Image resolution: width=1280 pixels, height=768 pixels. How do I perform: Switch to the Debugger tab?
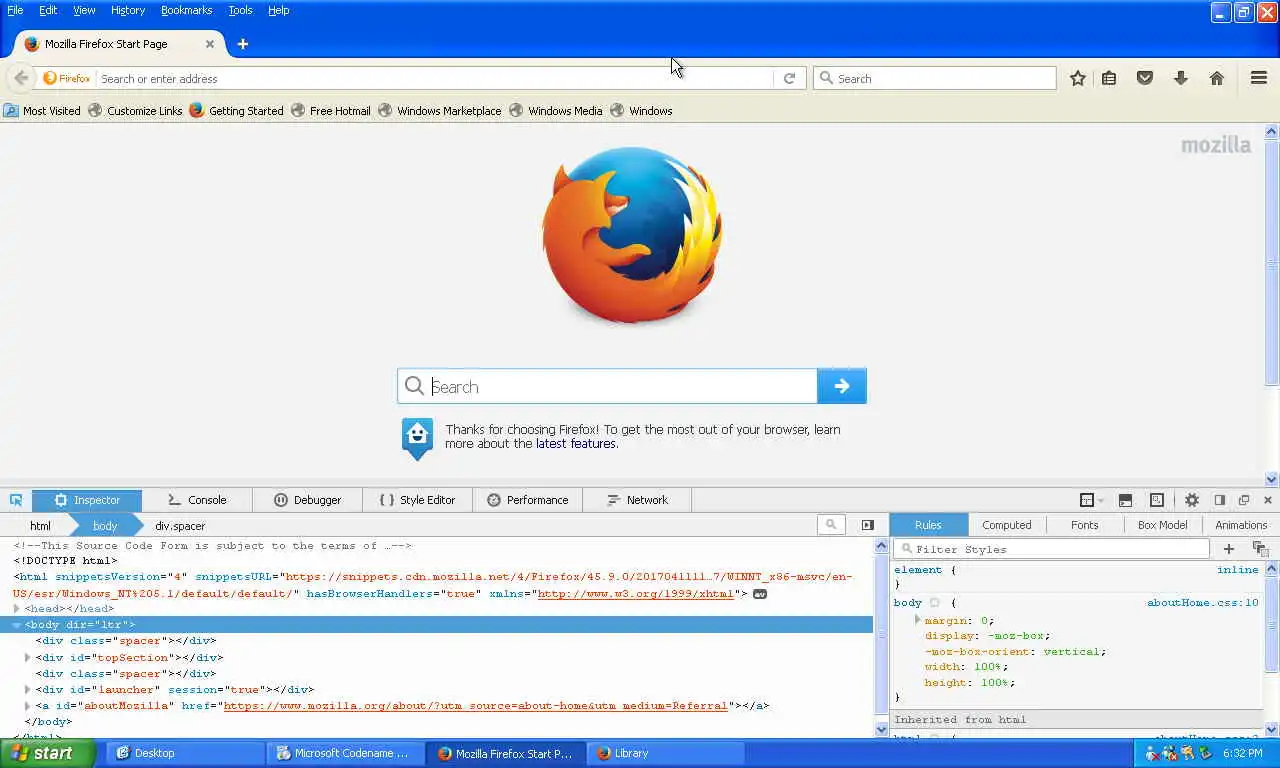[307, 500]
